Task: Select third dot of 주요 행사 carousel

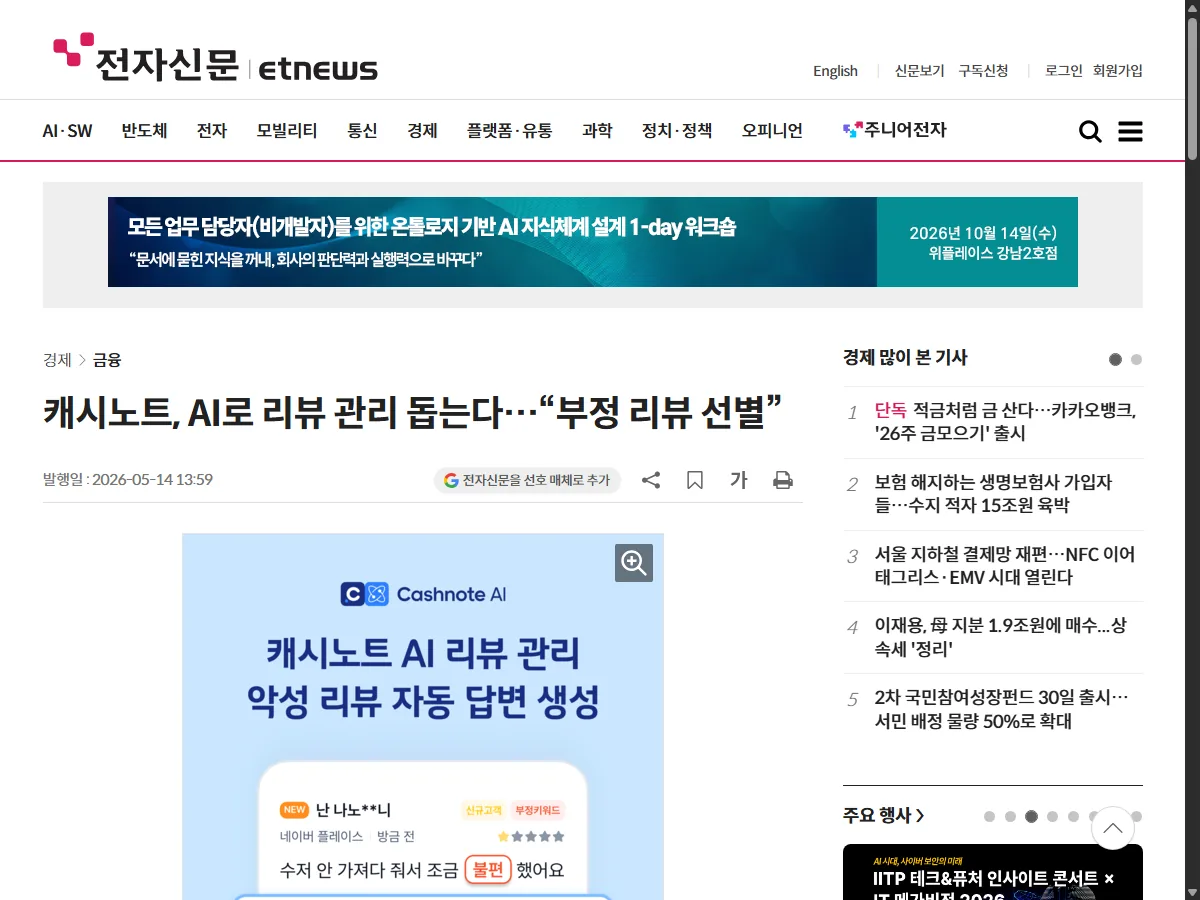Action: coord(1031,816)
